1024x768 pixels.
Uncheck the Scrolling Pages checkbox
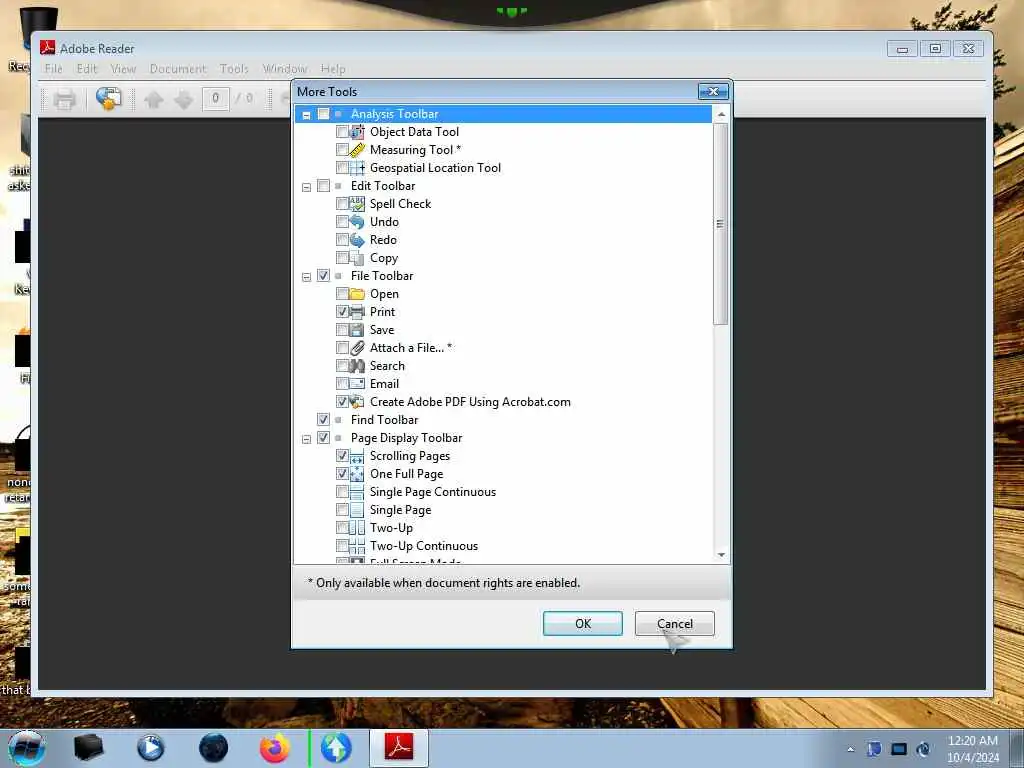pos(342,456)
